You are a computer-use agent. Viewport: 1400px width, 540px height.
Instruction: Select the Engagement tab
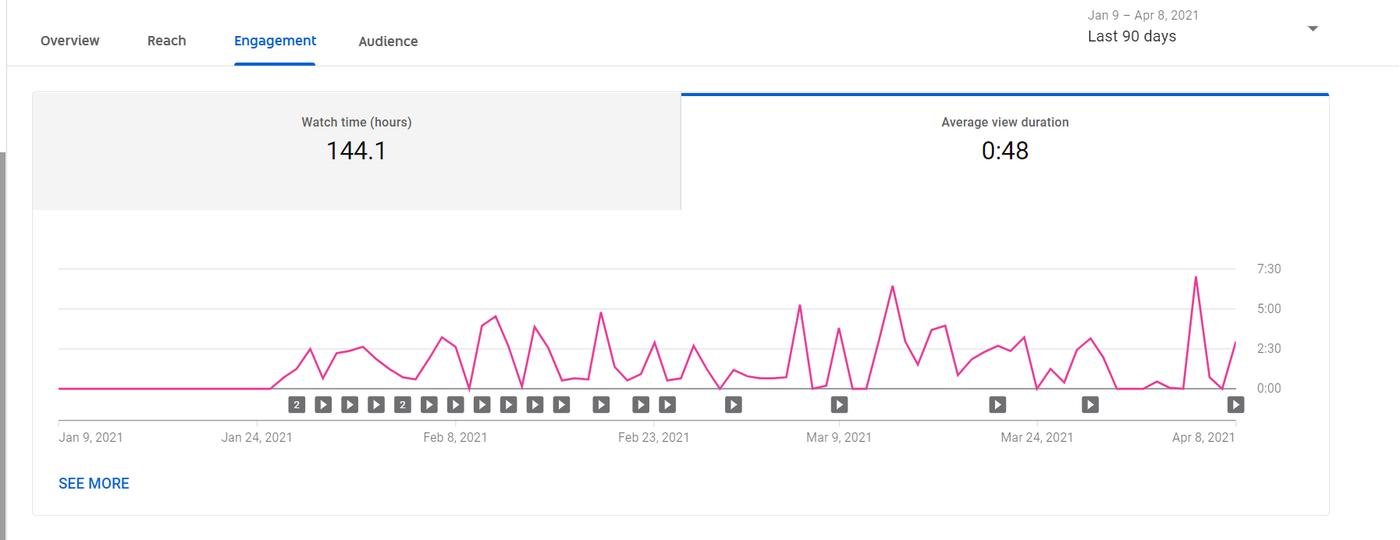(275, 41)
